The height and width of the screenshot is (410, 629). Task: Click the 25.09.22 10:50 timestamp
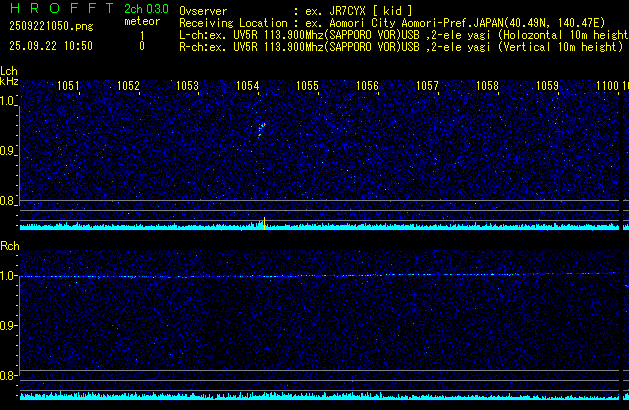[x=50, y=46]
